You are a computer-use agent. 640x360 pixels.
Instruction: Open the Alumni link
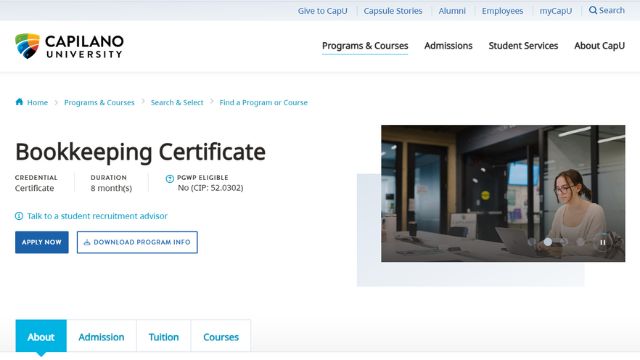[x=452, y=11]
